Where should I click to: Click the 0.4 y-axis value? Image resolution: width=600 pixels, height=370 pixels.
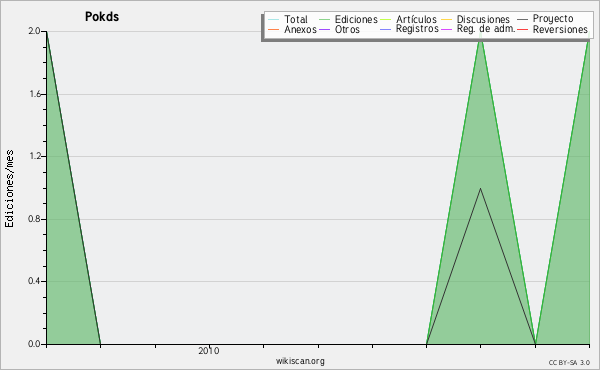click(x=34, y=281)
